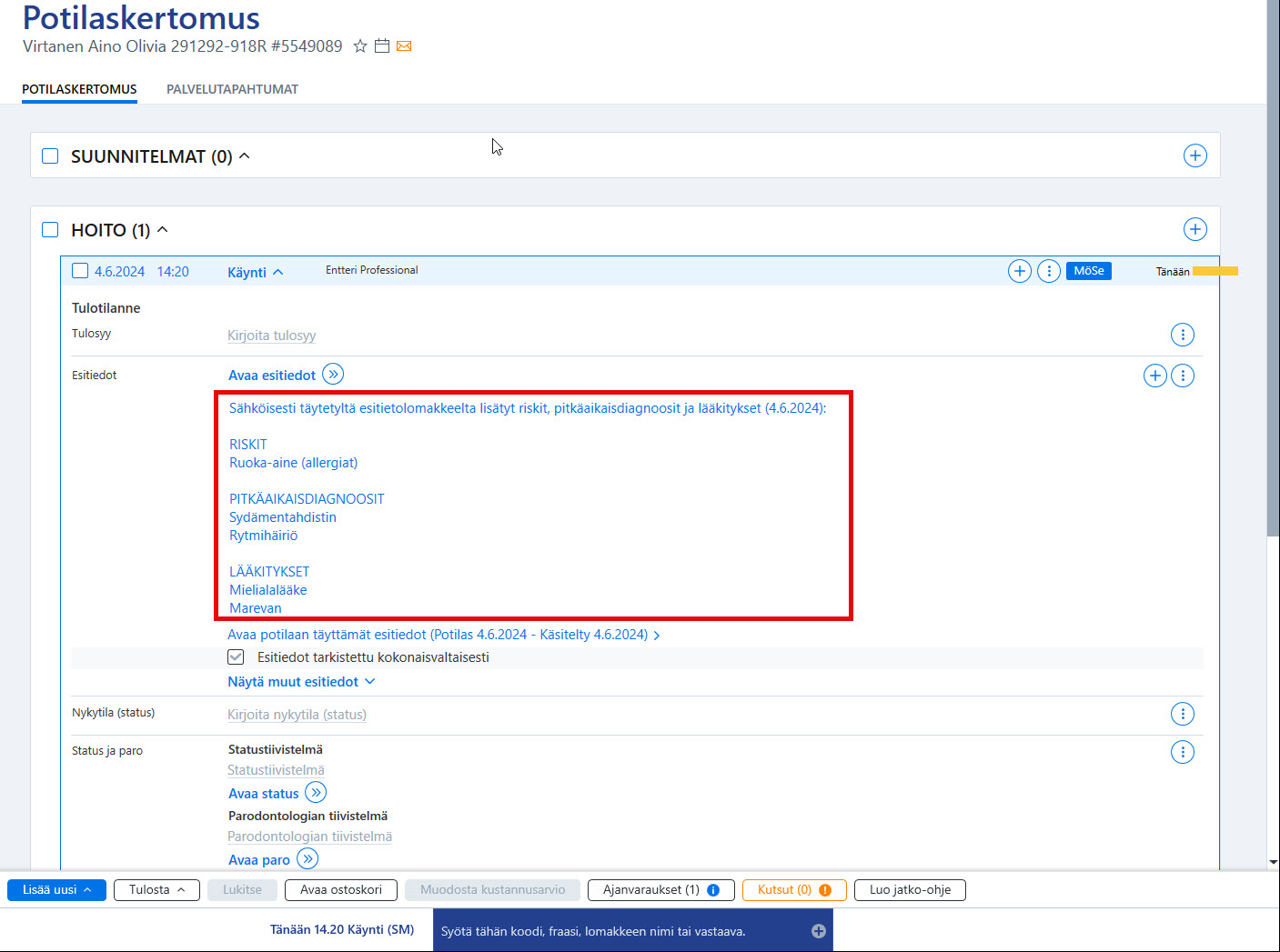The height and width of the screenshot is (952, 1280).
Task: Open Avaa esitiedot double-arrow icon
Action: pos(333,375)
